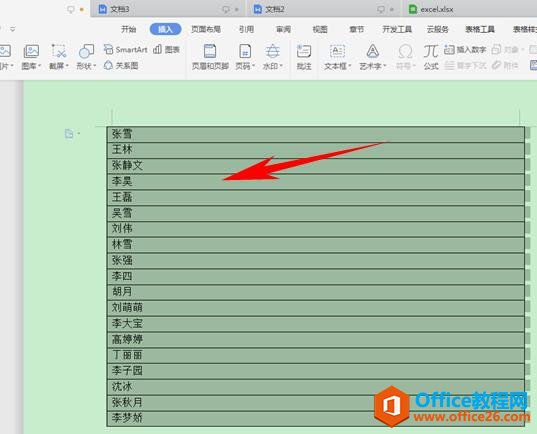Click the 艺术字 word art icon
Screen dimensions: 537x434
(372, 51)
